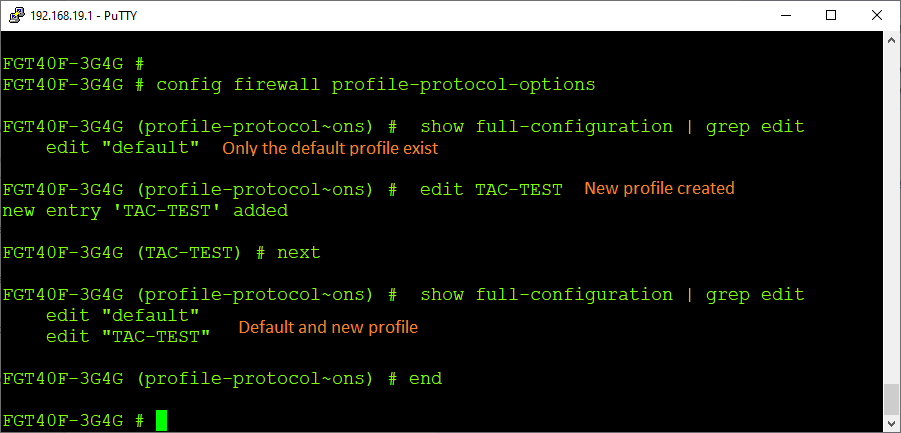The width and height of the screenshot is (901, 433).
Task: Click the 'config firewall profile-protocol-options' command
Action: pos(376,85)
